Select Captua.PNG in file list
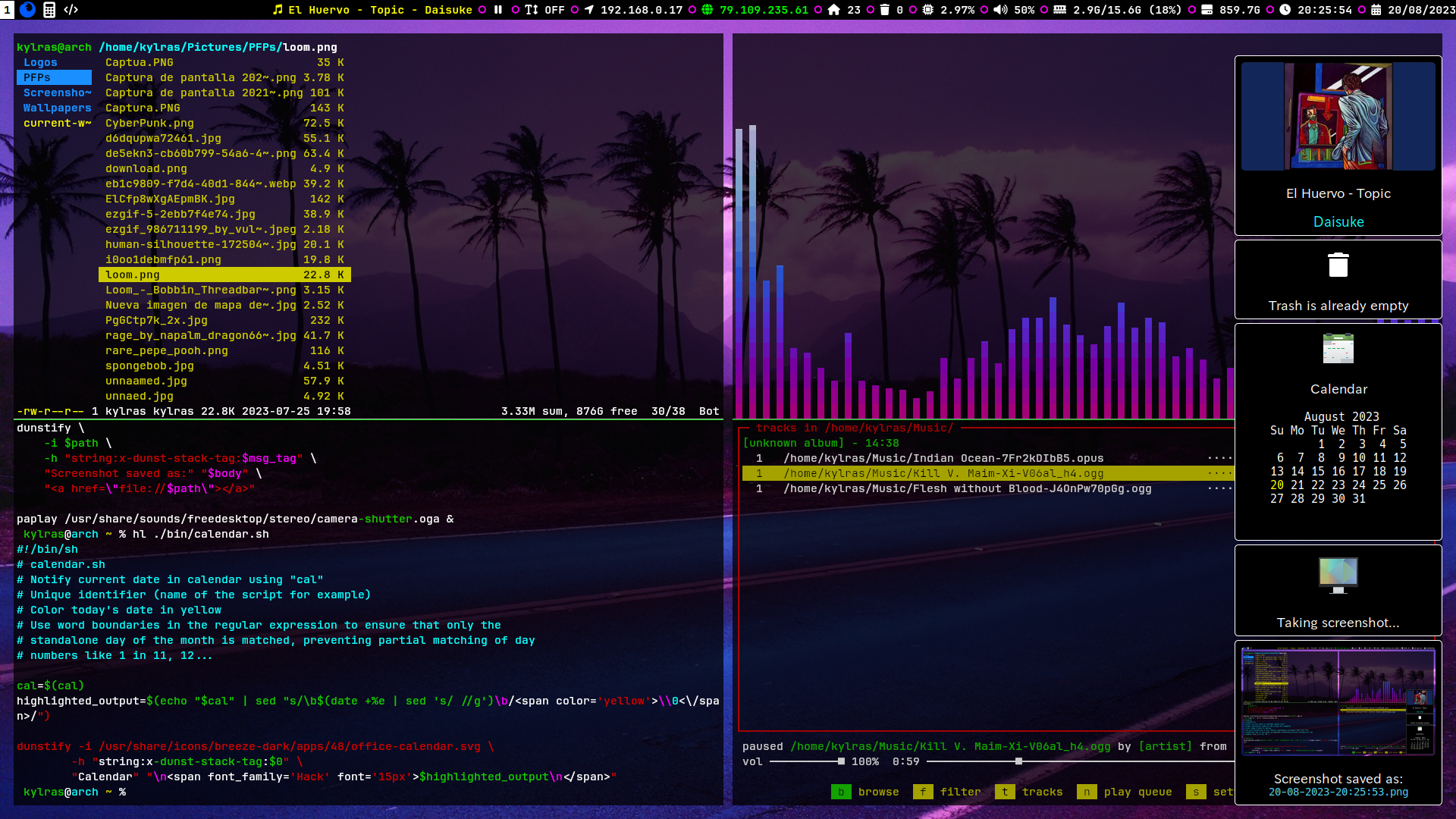The width and height of the screenshot is (1456, 819). click(224, 62)
